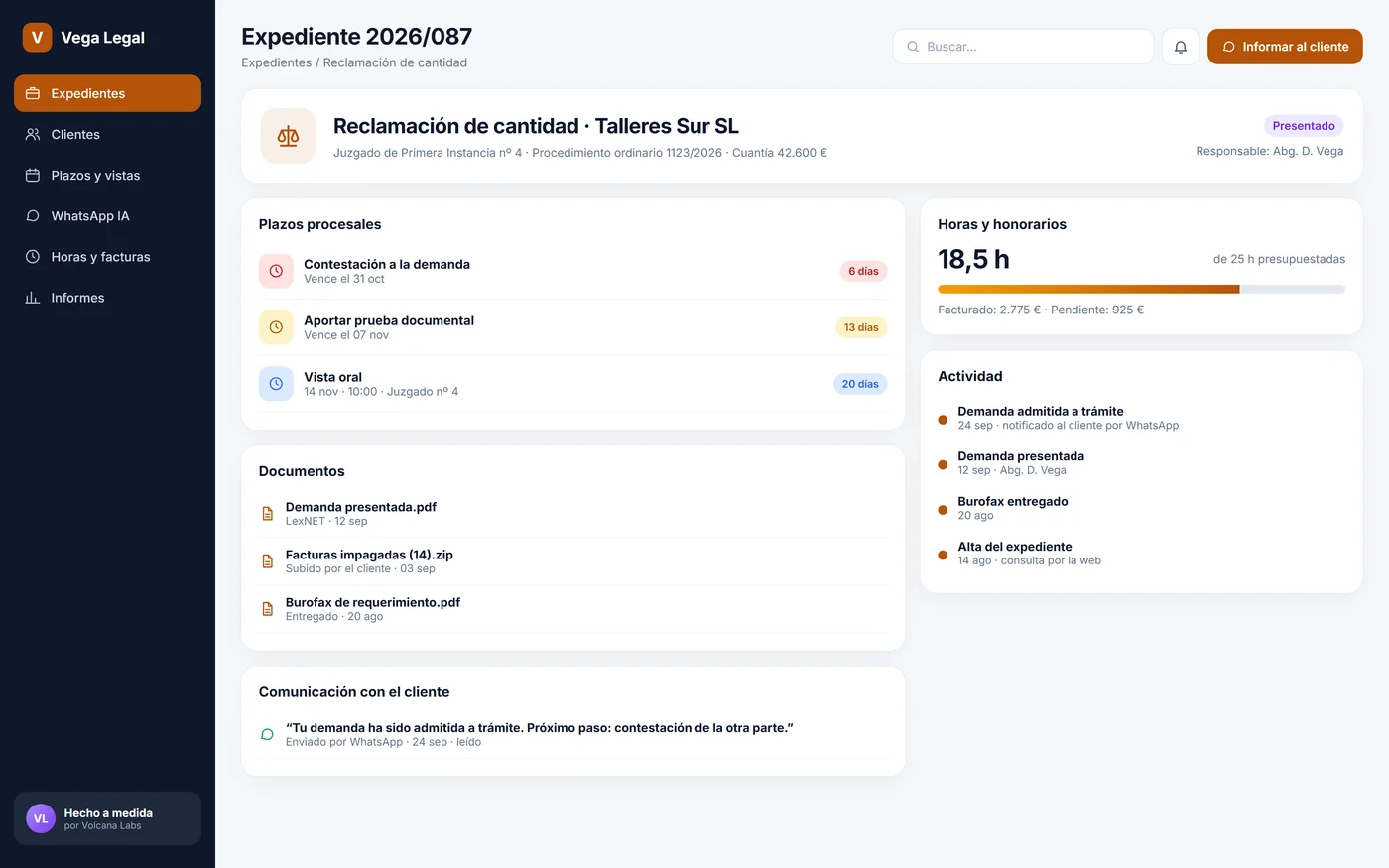Click the 13 días deadline badge

click(860, 327)
